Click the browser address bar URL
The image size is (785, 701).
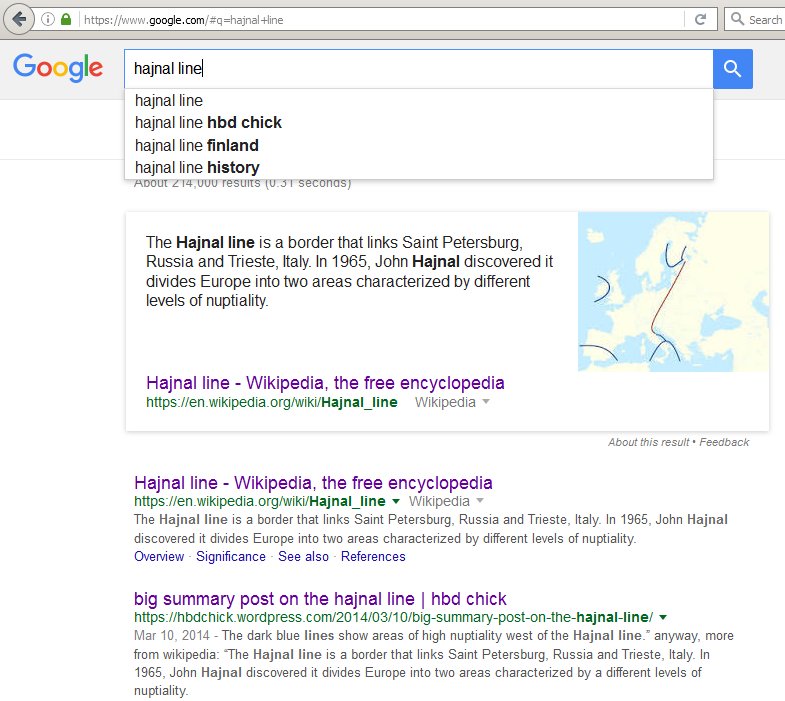pyautogui.click(x=183, y=20)
